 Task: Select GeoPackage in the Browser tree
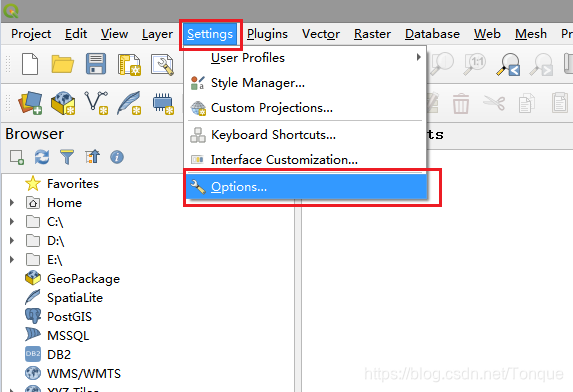point(83,279)
